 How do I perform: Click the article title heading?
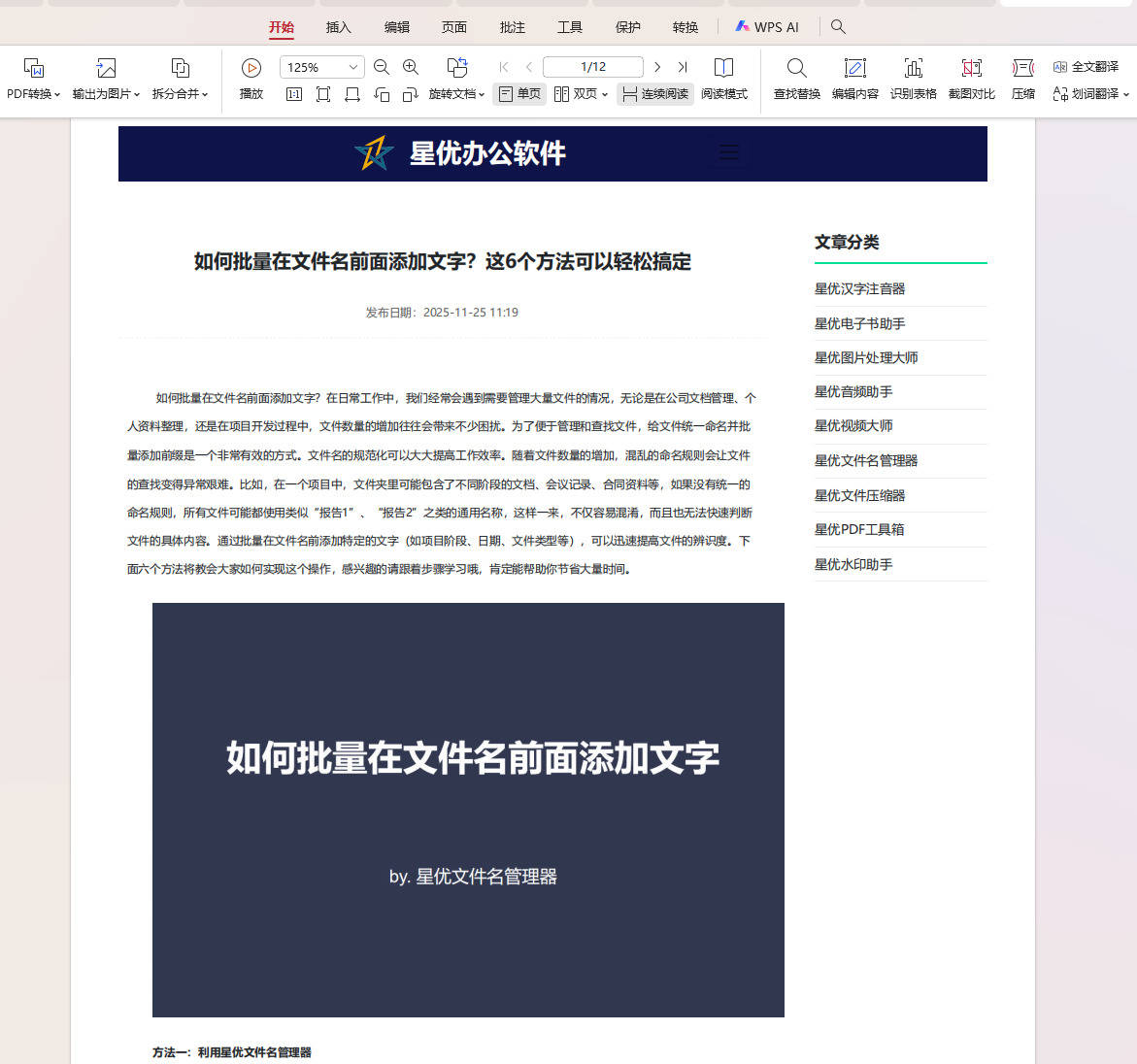pyautogui.click(x=443, y=261)
